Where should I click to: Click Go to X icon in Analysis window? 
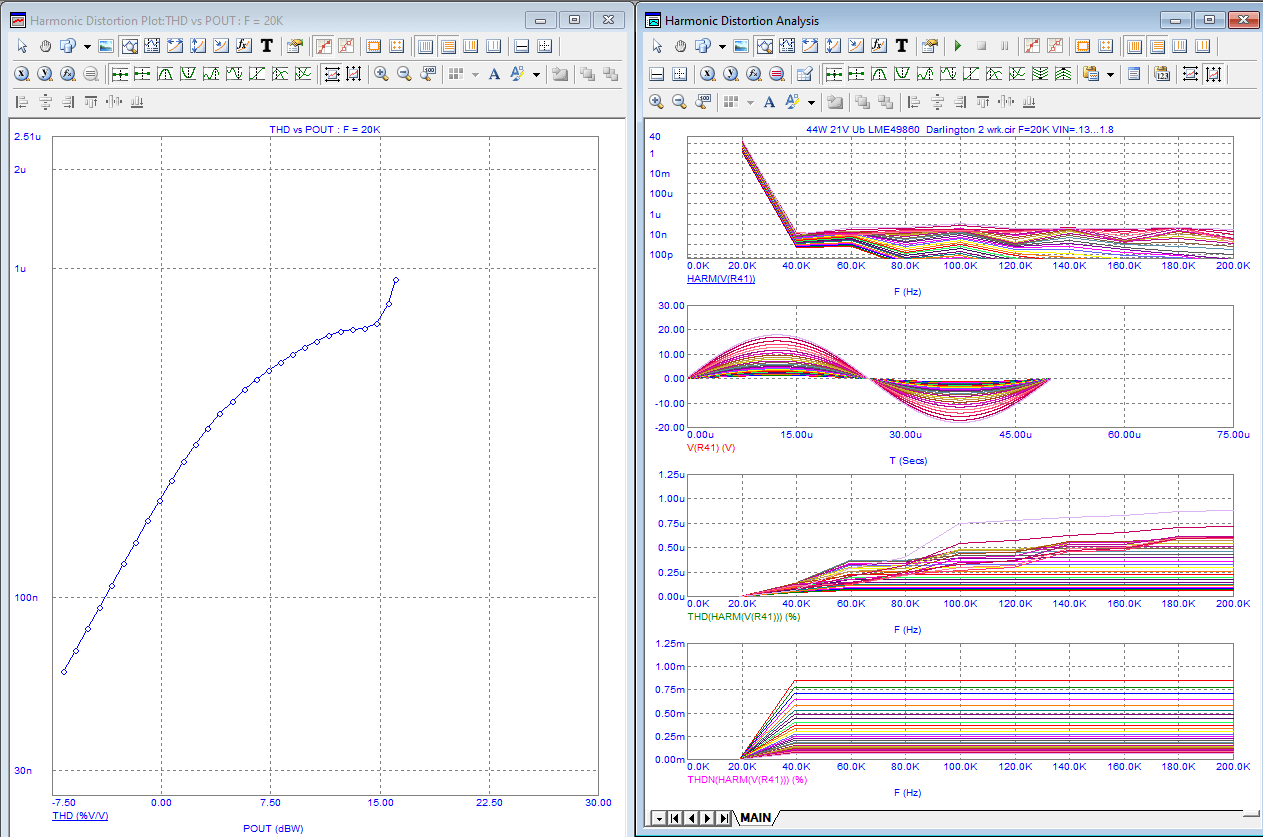point(708,74)
